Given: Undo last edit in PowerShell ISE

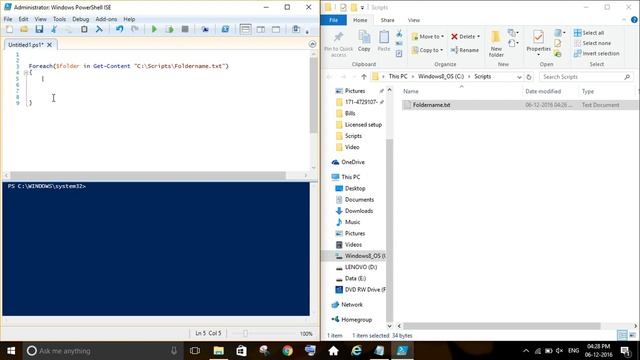Looking at the screenshot, I should [119, 29].
